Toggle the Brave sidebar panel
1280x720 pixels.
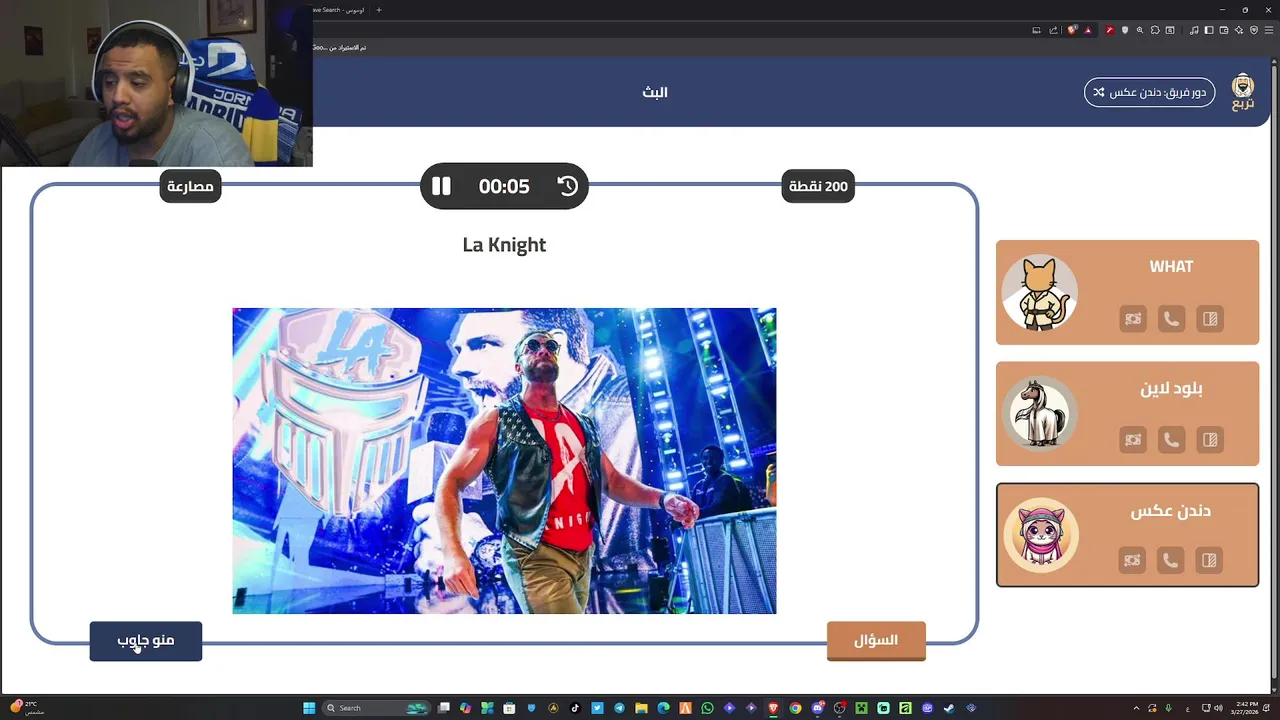tap(1209, 30)
